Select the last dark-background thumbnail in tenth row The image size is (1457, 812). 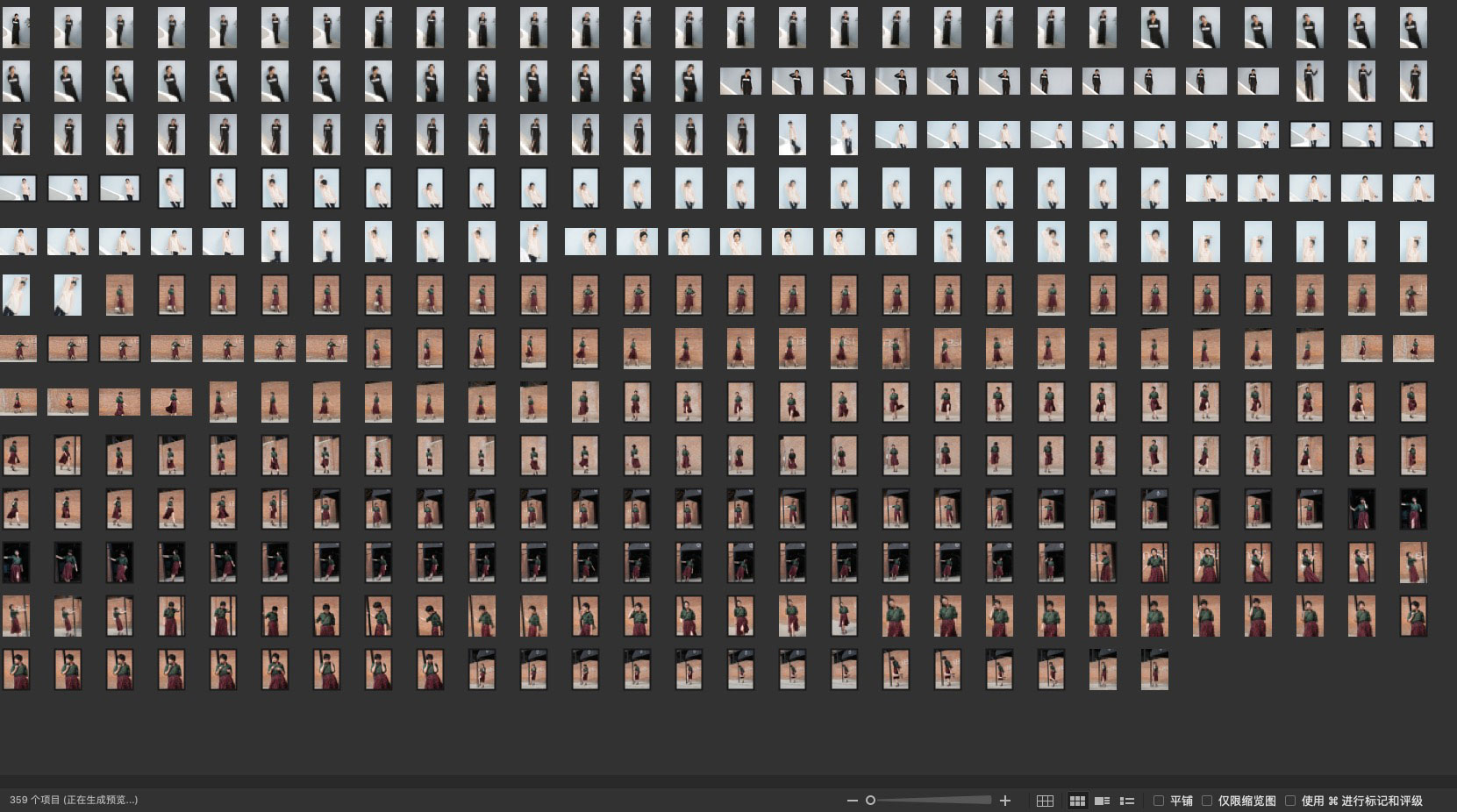(1413, 509)
